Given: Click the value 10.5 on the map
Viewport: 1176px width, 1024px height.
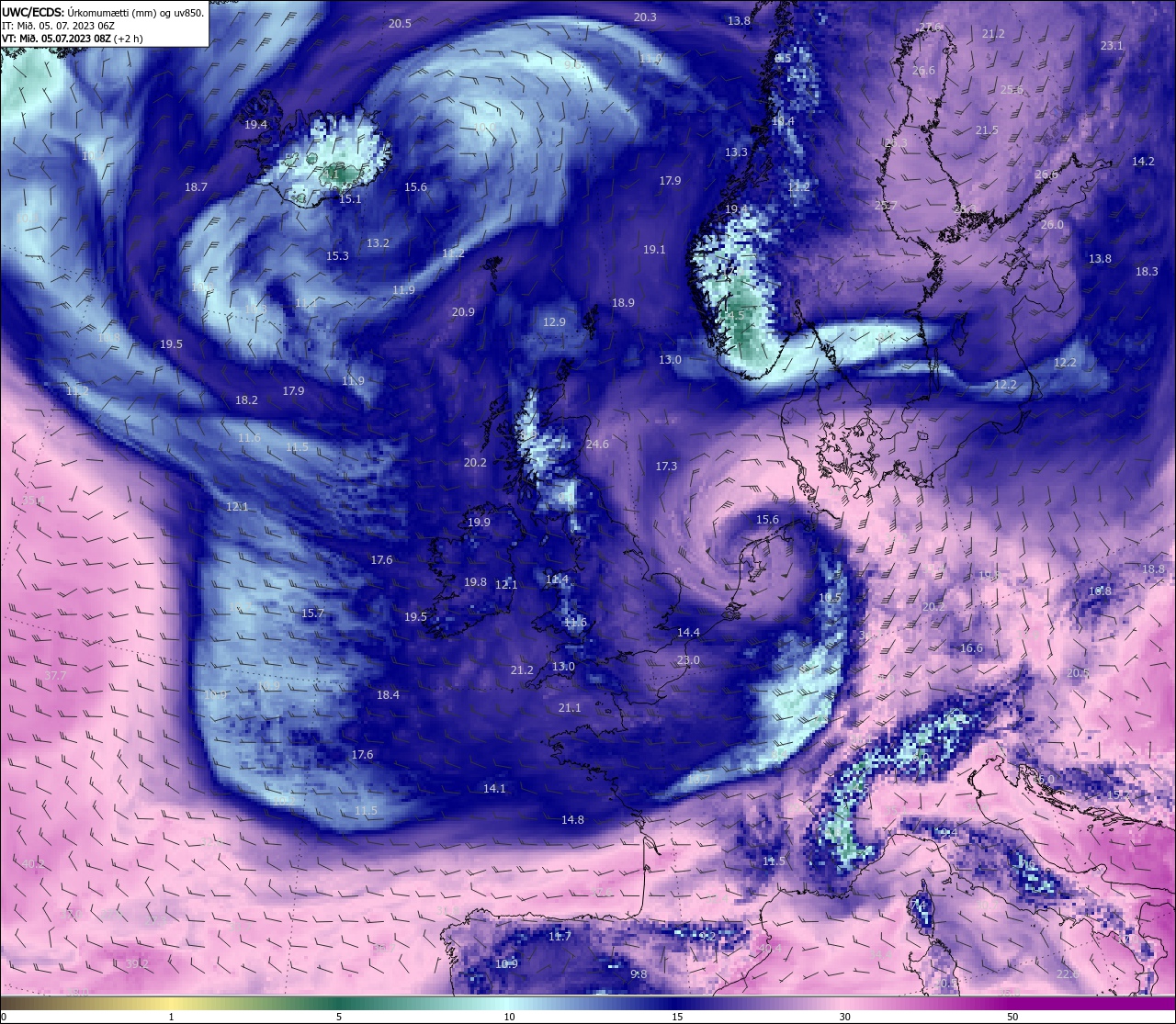Looking at the screenshot, I should (x=830, y=598).
